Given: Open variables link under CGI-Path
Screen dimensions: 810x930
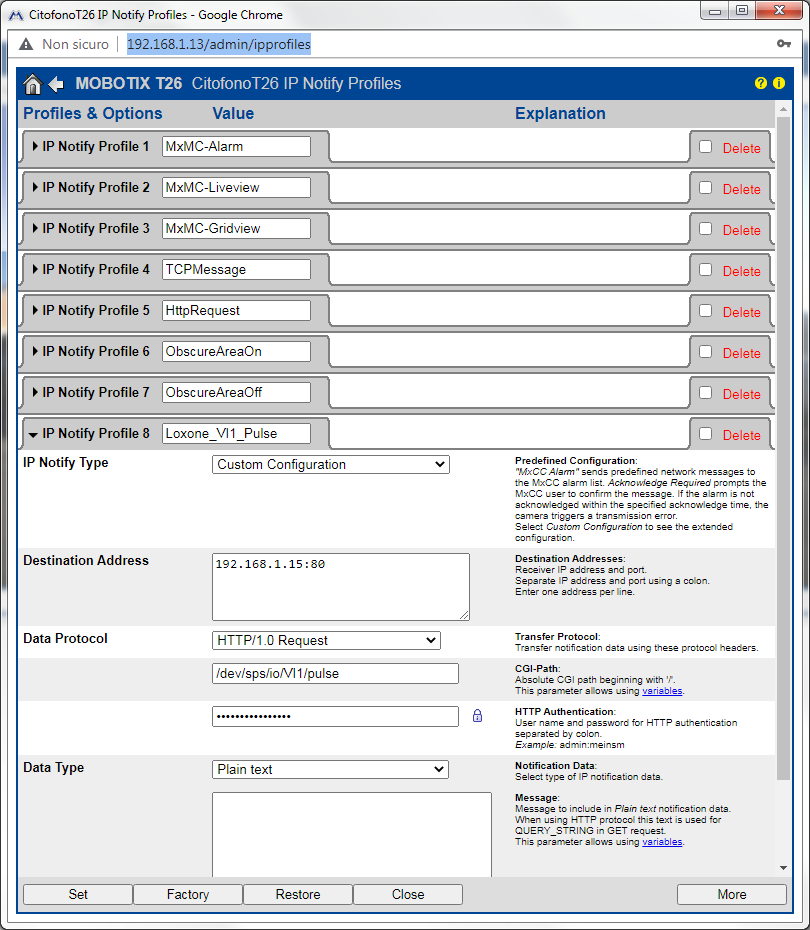Looking at the screenshot, I should [662, 691].
